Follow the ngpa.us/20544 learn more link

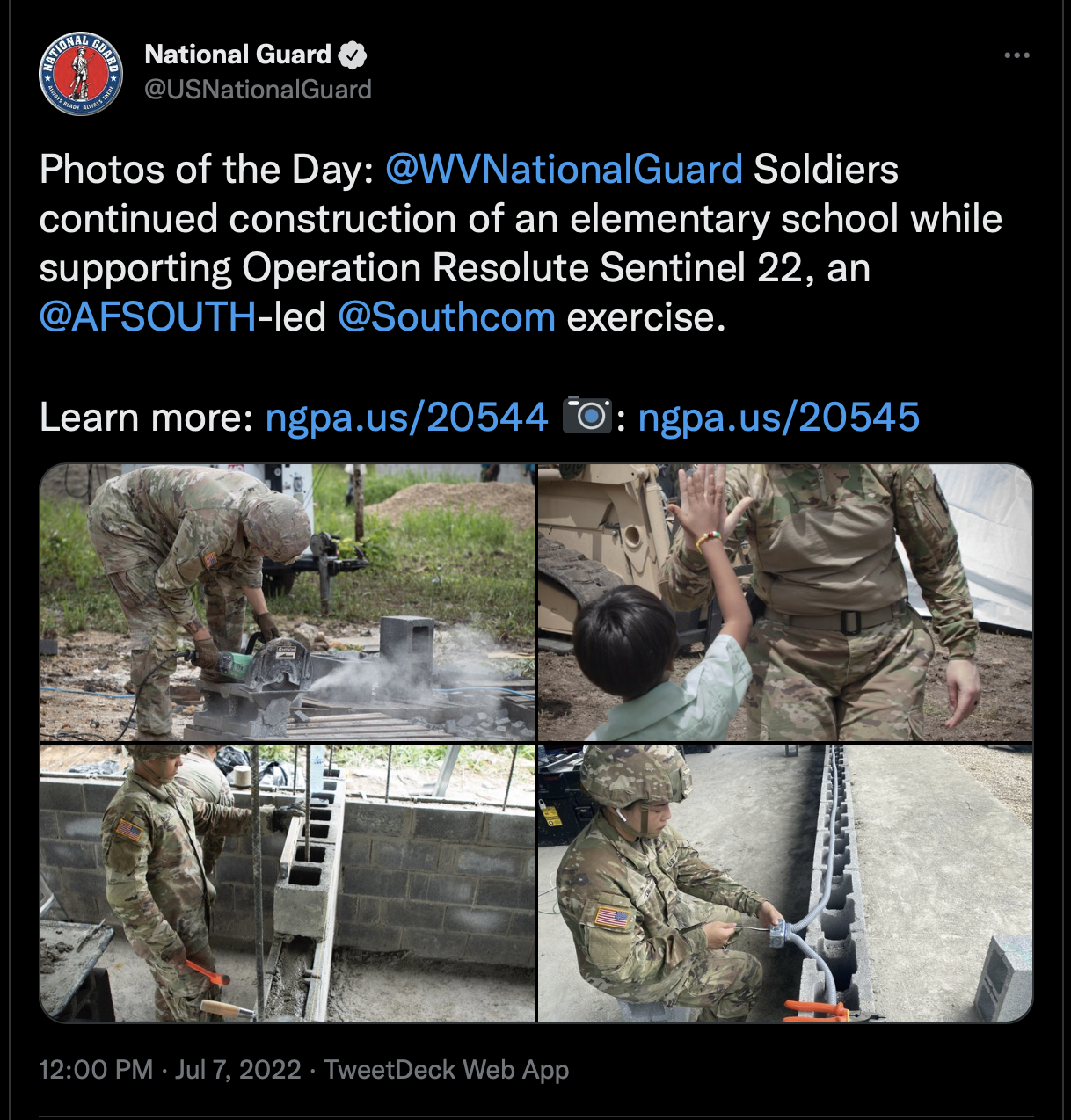click(x=406, y=417)
